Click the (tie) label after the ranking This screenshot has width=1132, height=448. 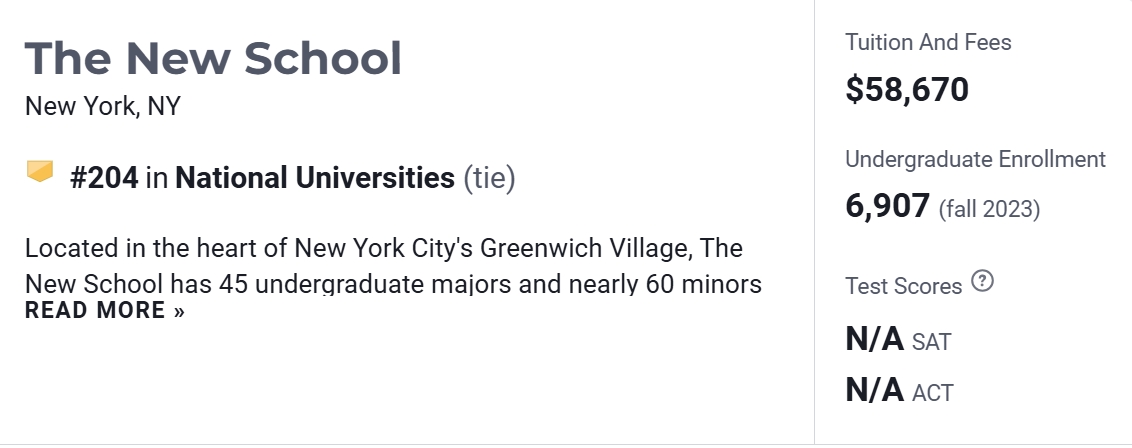click(489, 178)
